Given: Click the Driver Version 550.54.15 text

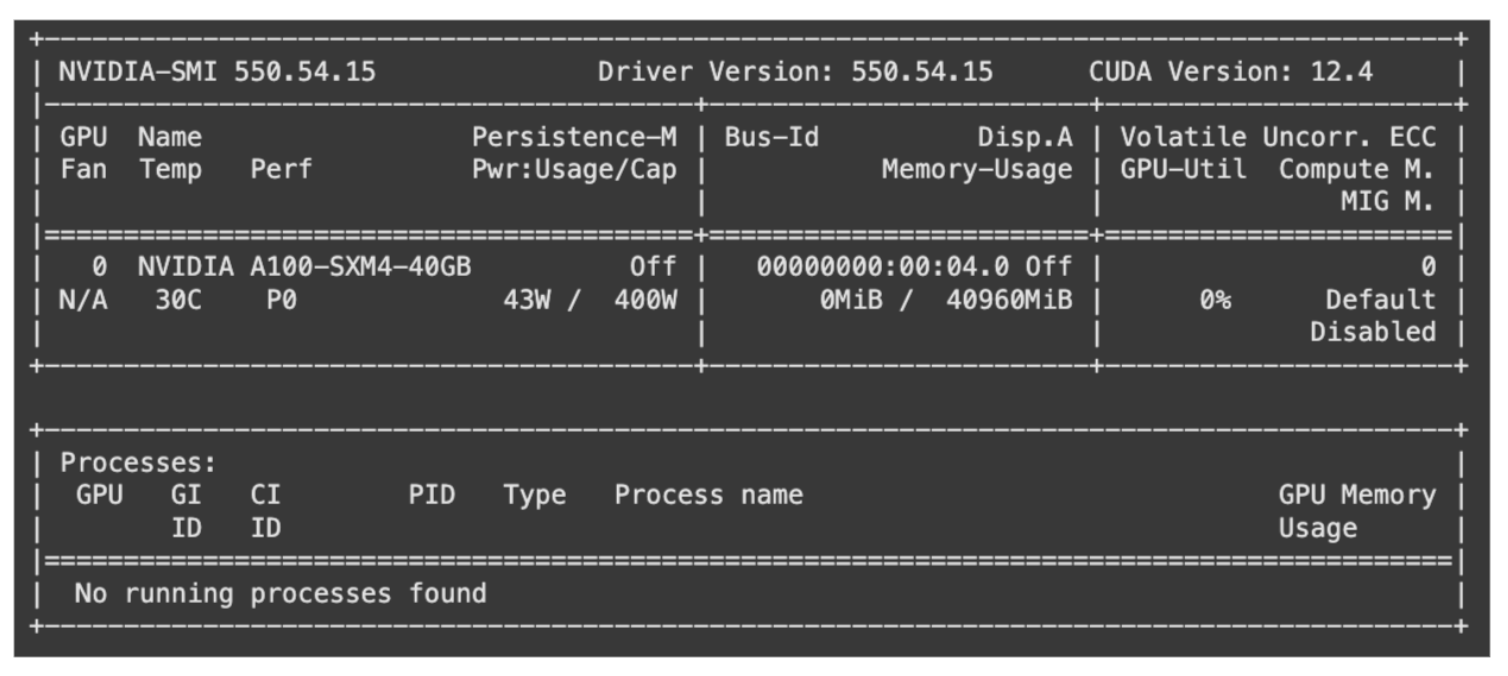Looking at the screenshot, I should 795,72.
